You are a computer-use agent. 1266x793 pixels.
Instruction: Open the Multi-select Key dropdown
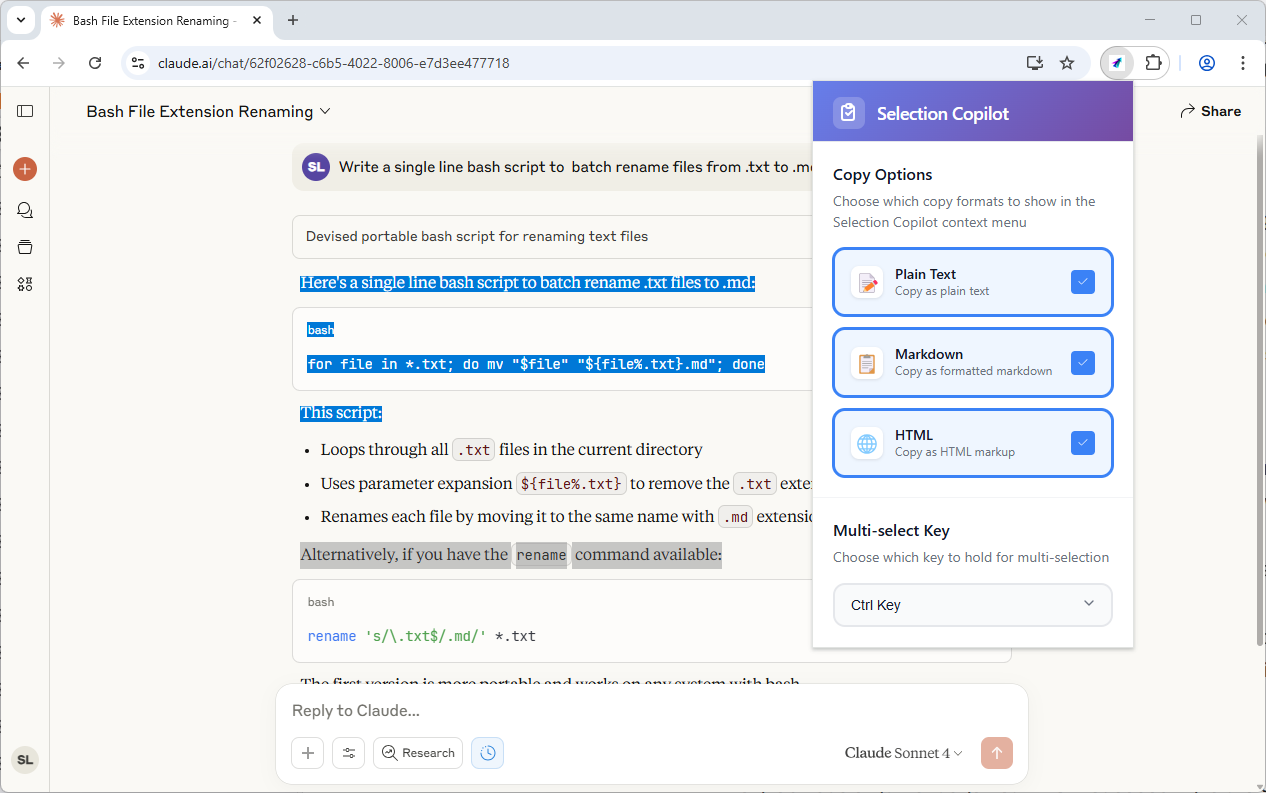click(x=972, y=605)
